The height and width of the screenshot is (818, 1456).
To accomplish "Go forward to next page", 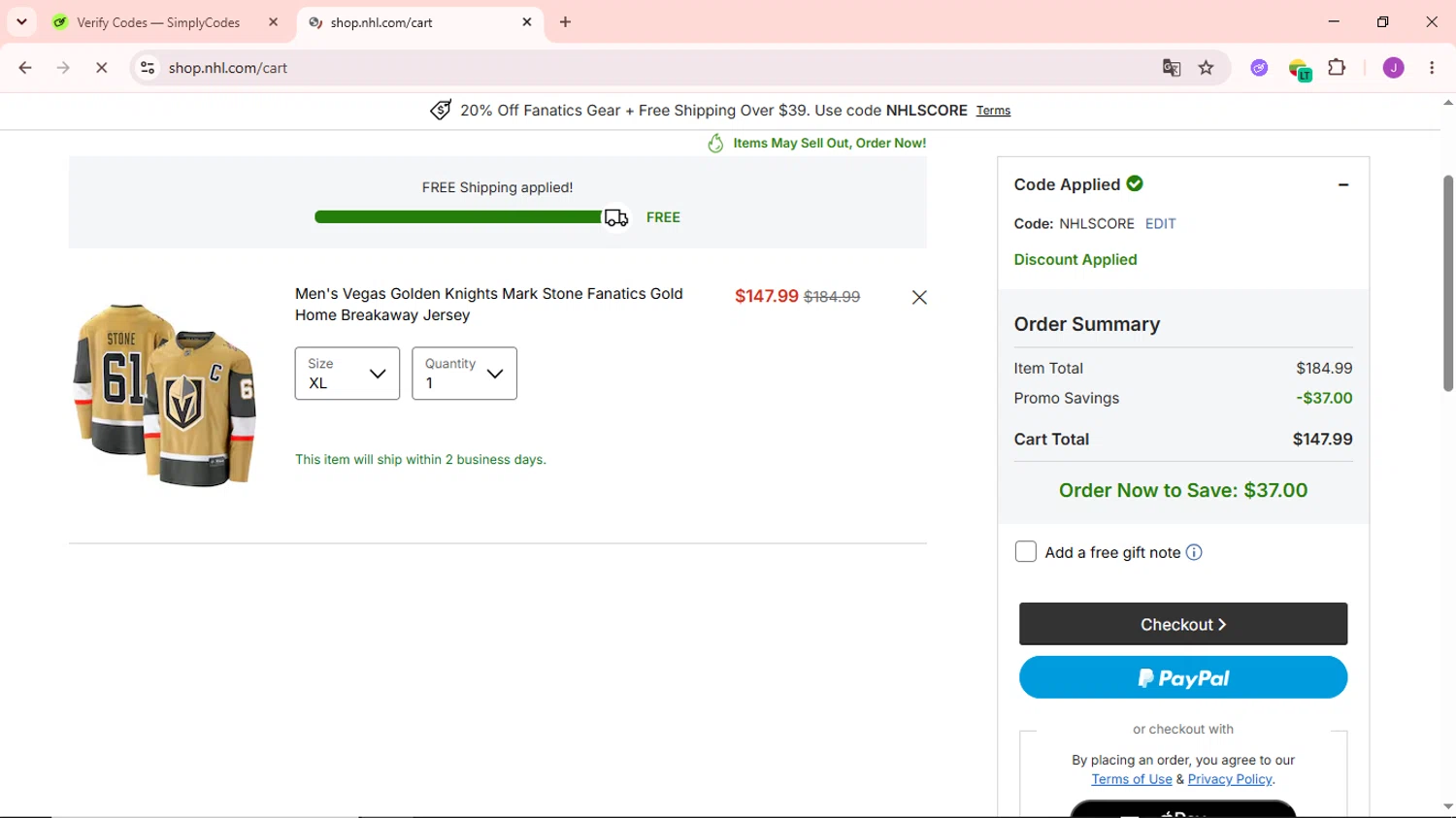I will click(x=63, y=68).
